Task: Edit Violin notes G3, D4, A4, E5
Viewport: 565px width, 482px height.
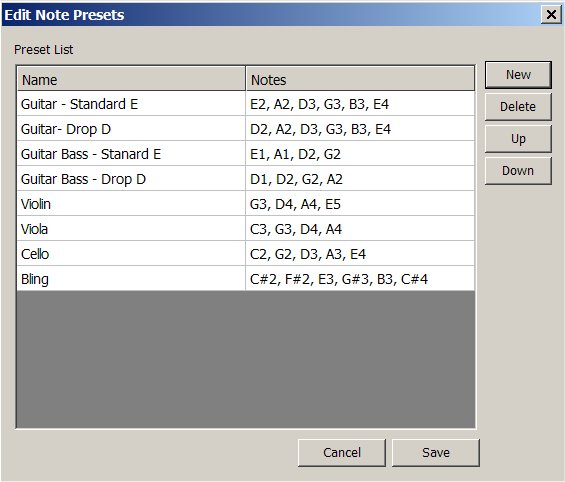Action: (360, 204)
